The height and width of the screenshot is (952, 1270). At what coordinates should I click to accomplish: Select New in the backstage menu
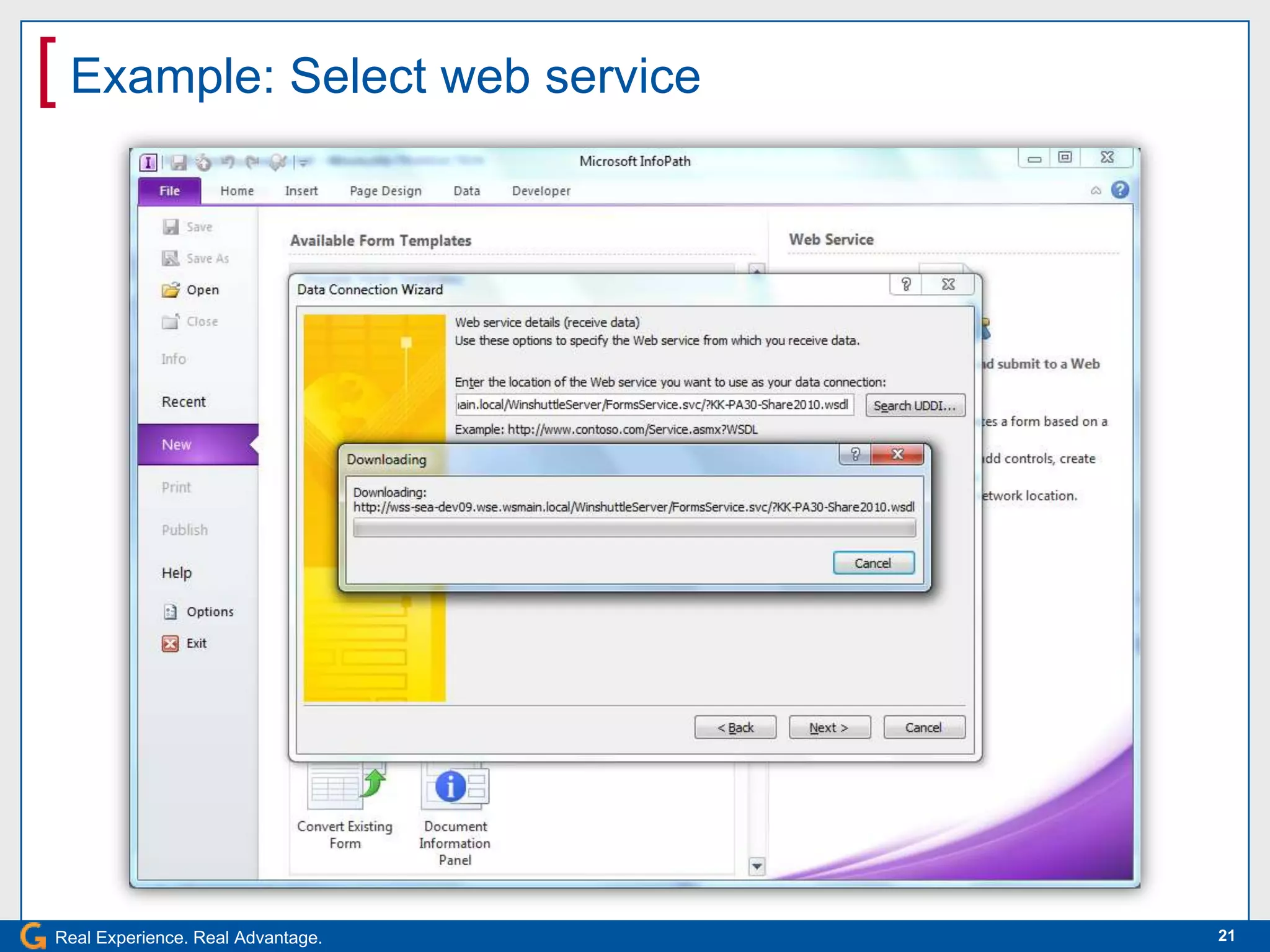[198, 444]
